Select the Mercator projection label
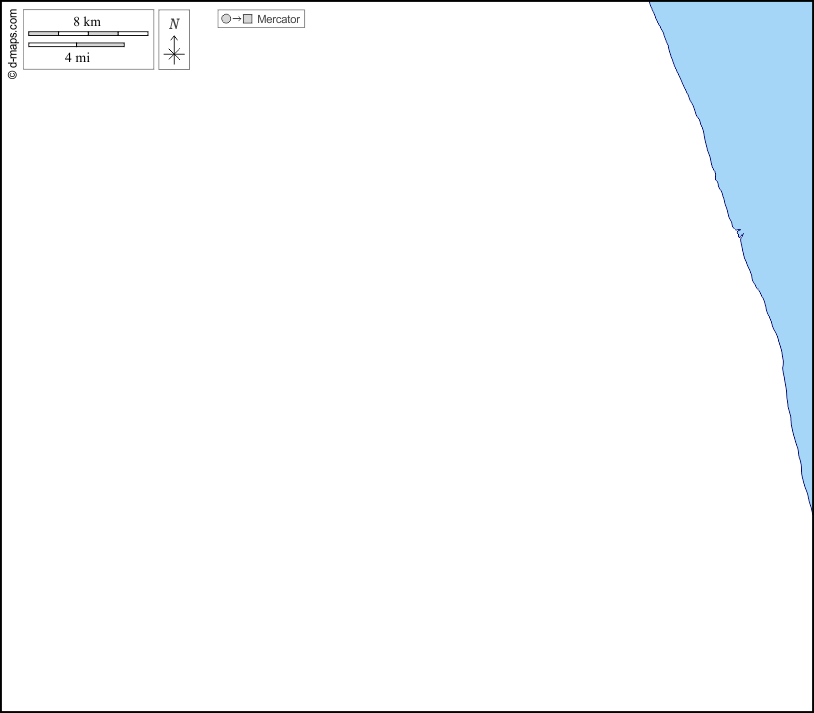This screenshot has height=713, width=814. [278, 19]
